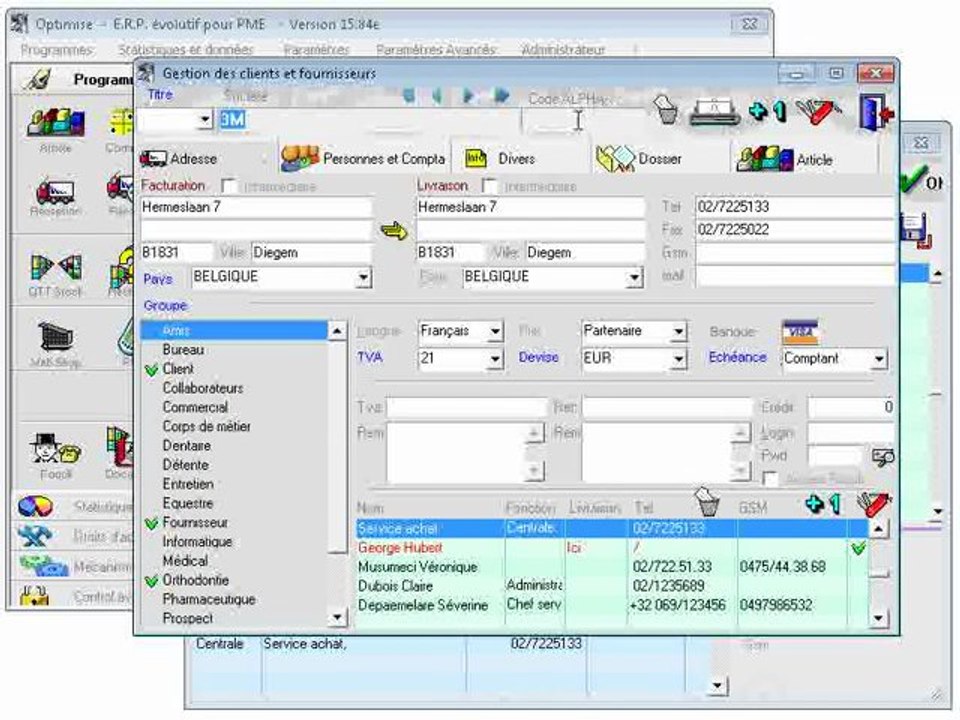Click the blue Titre label
The width and height of the screenshot is (960, 720).
(x=160, y=94)
